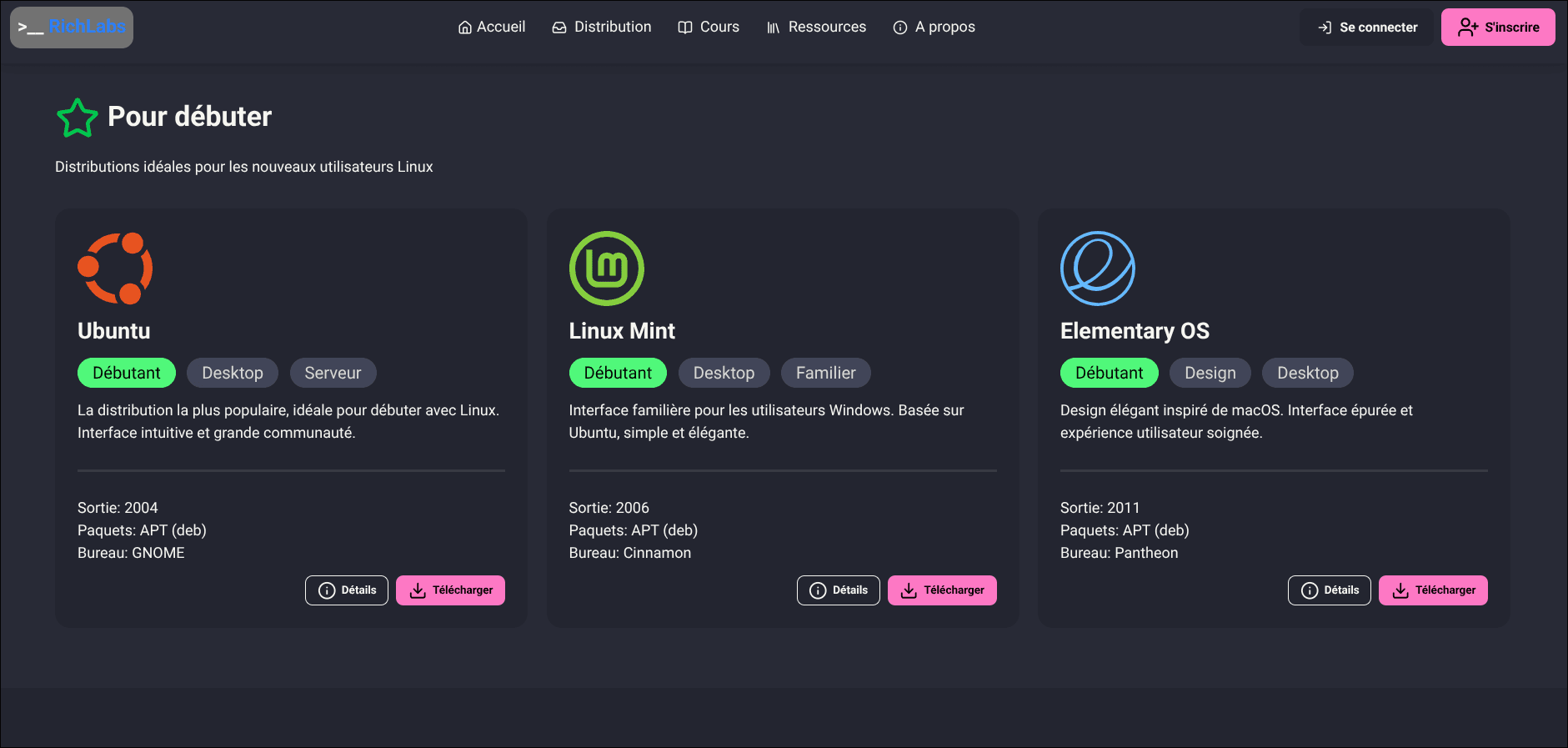Click the Linux Mint logo icon
The image size is (1568, 748).
pyautogui.click(x=607, y=269)
